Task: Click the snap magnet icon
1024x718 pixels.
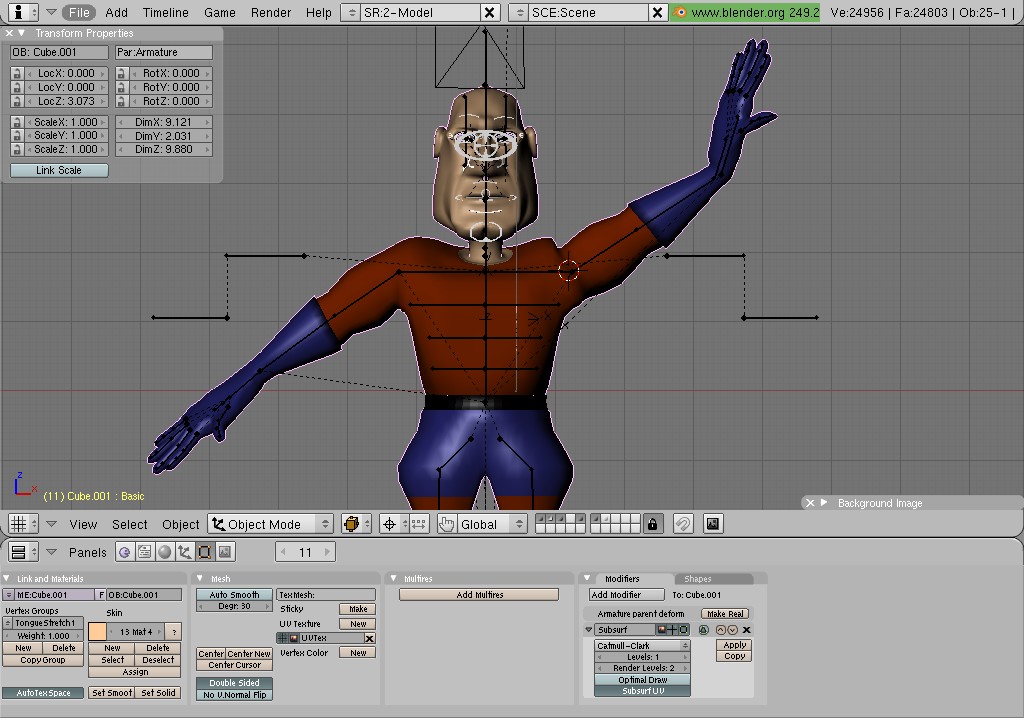Action: pyautogui.click(x=682, y=524)
